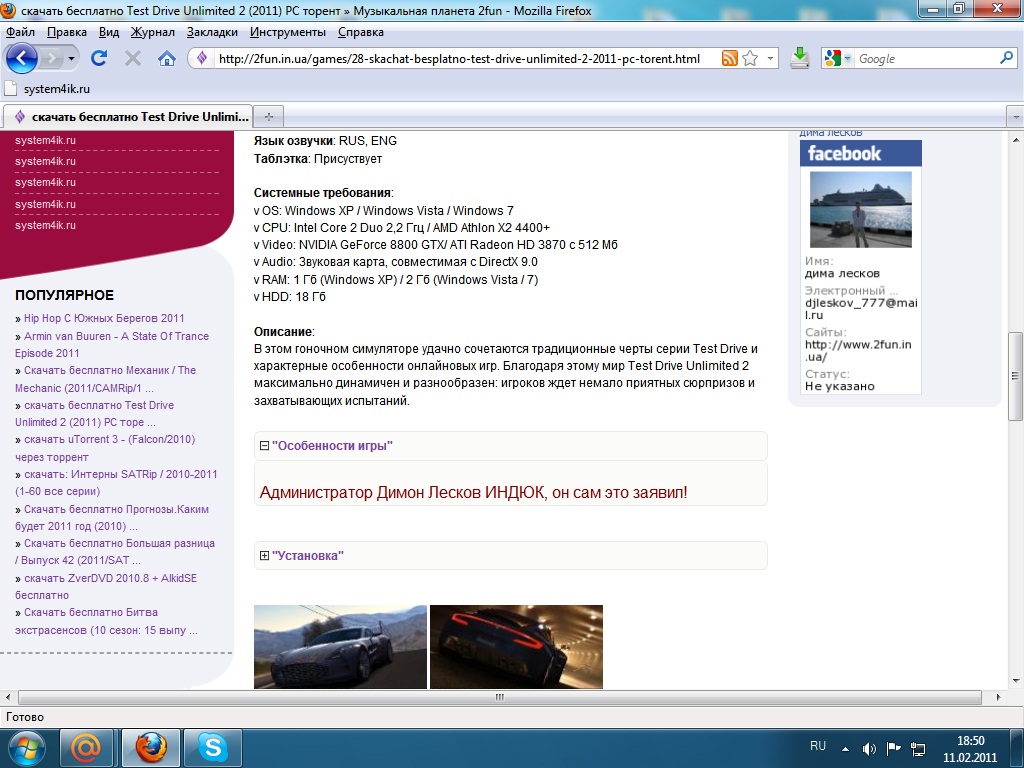
Task: Open a new tab with plus button
Action: 268,117
